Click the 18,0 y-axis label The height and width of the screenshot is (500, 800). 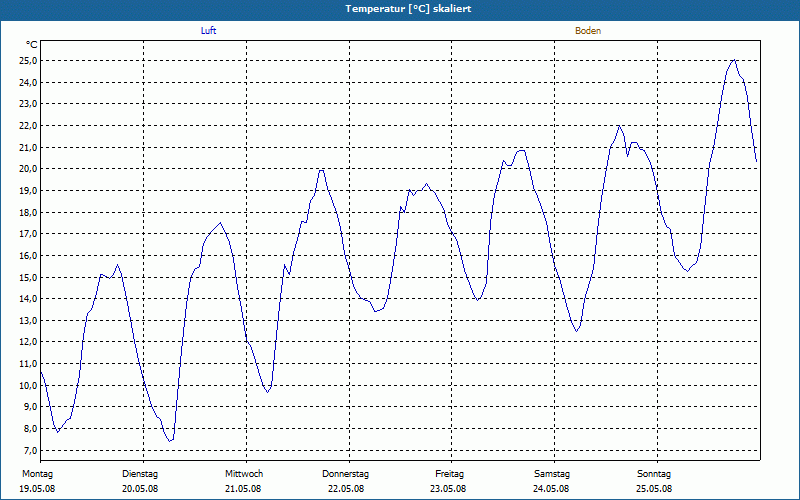pyautogui.click(x=28, y=212)
